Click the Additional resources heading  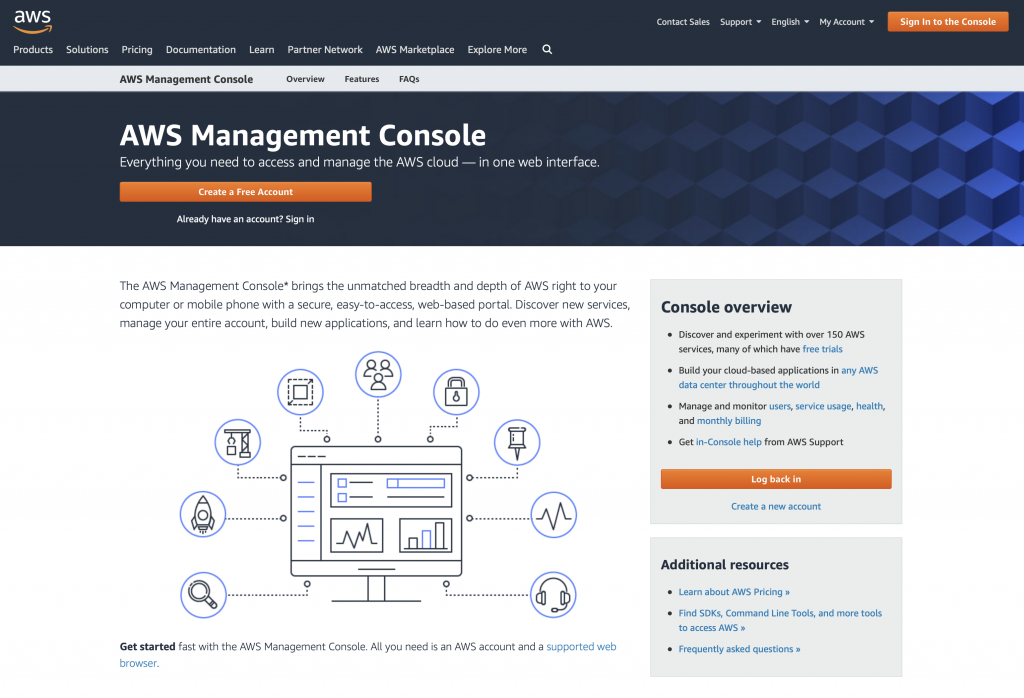tap(725, 565)
